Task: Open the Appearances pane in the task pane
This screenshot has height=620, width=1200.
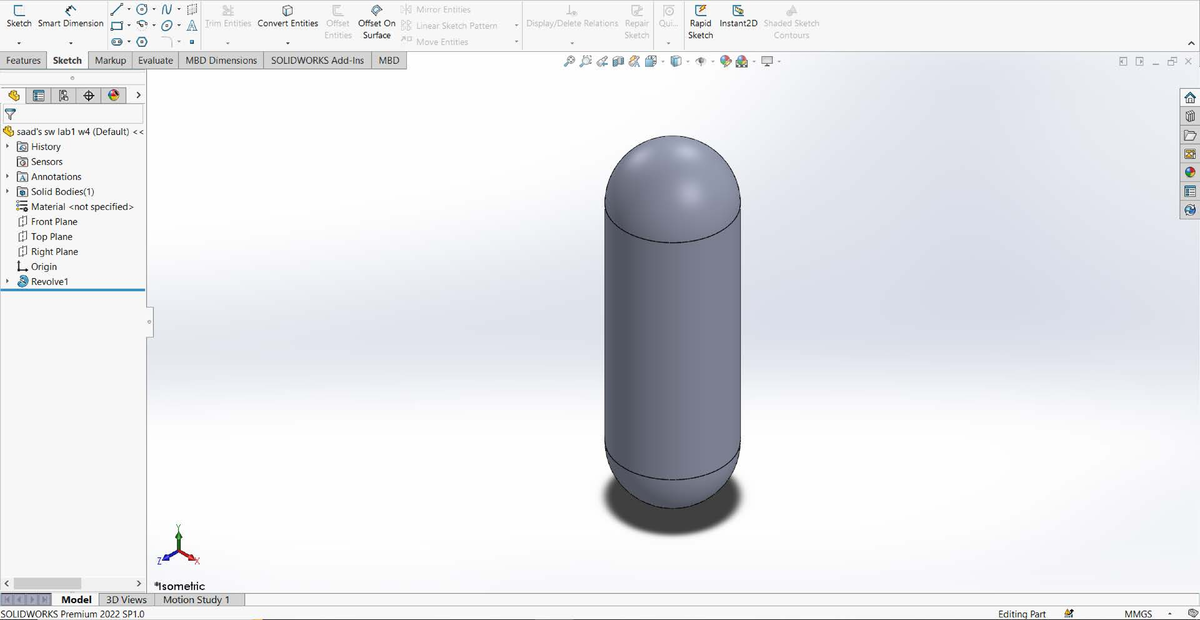Action: tap(1190, 172)
